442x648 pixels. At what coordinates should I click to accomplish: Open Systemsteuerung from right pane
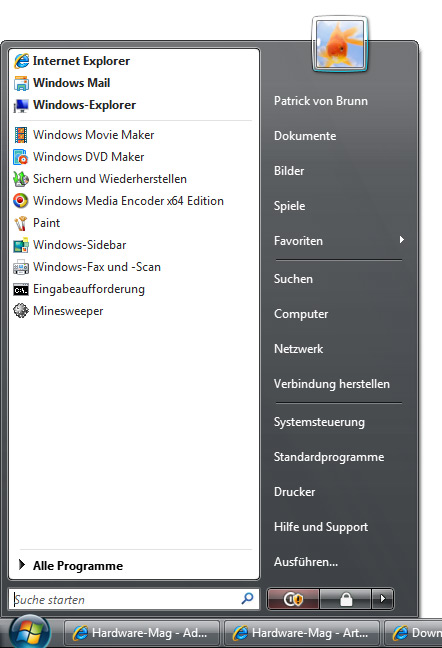319,422
